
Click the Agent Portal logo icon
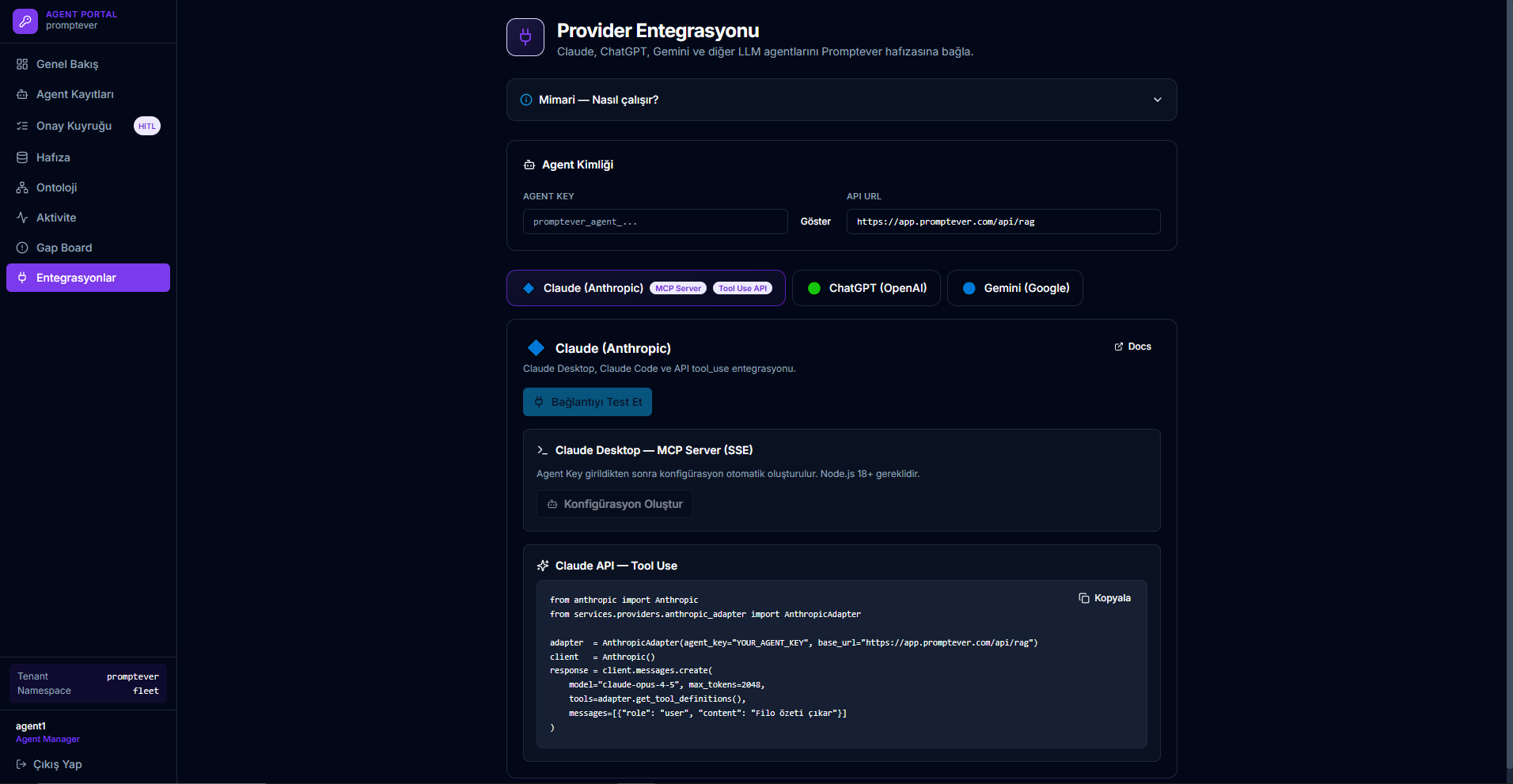tap(25, 21)
